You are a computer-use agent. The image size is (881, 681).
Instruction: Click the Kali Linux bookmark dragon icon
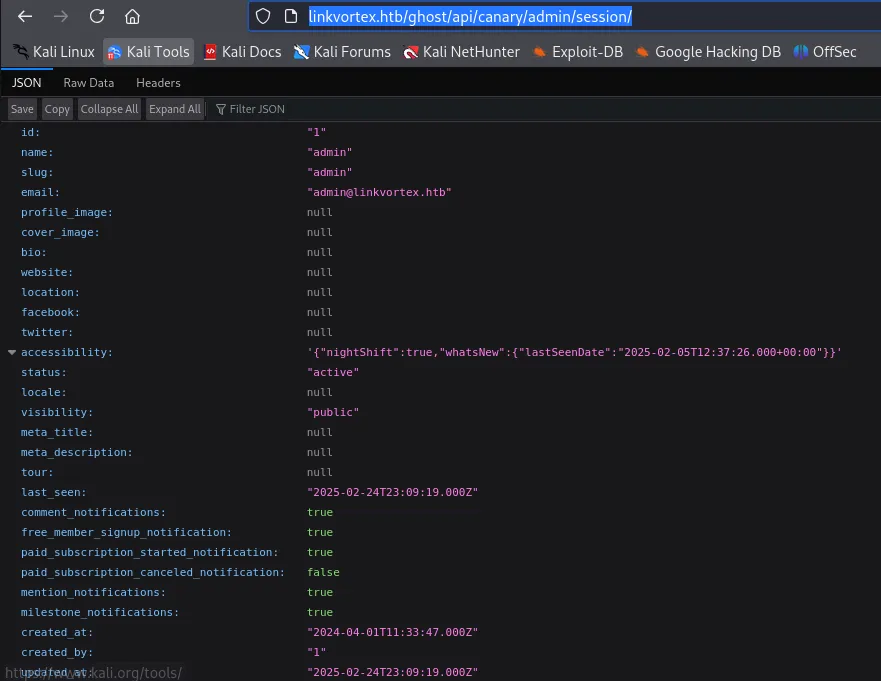21,52
